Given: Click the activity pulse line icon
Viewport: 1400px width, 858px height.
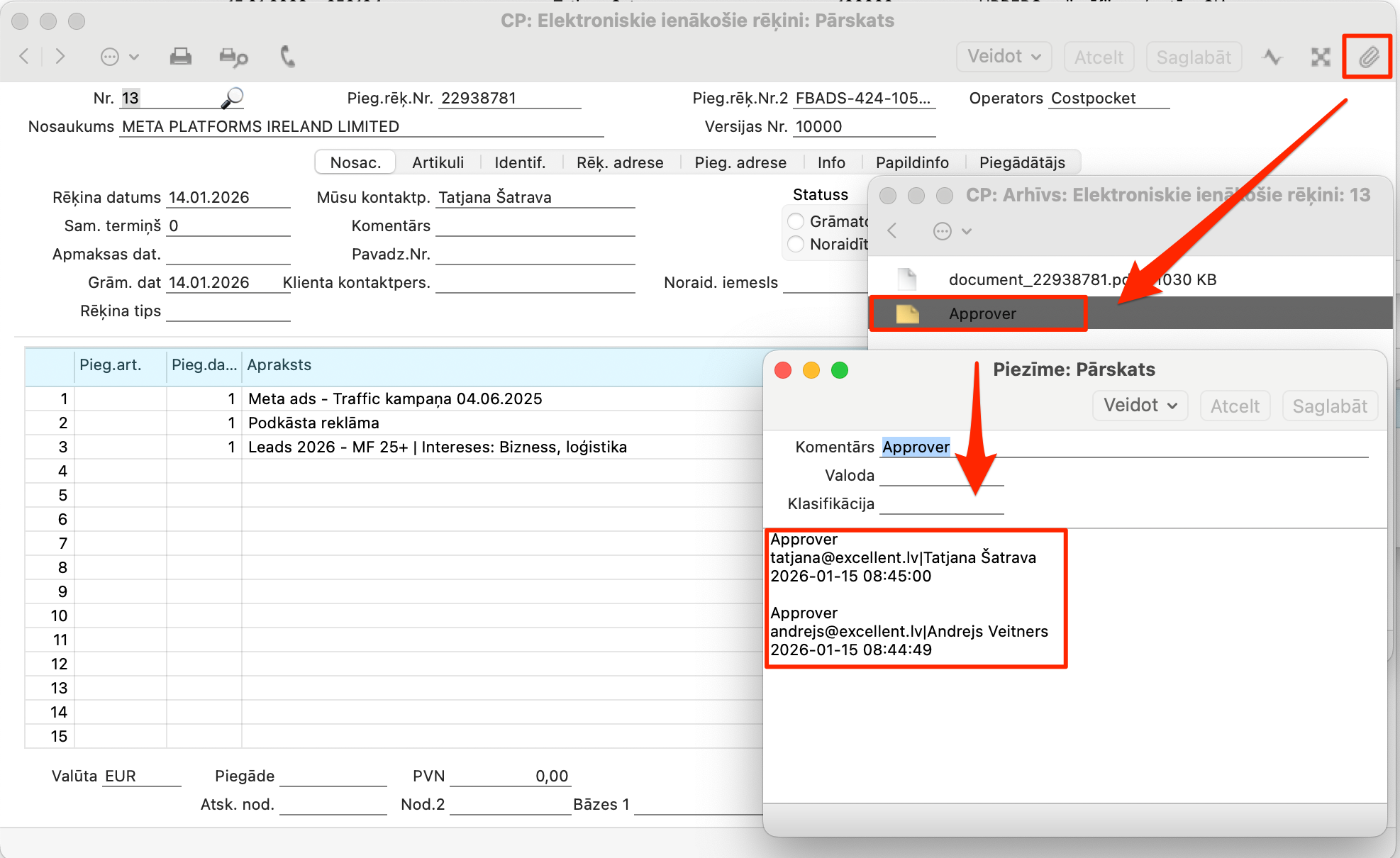Looking at the screenshot, I should click(1273, 57).
